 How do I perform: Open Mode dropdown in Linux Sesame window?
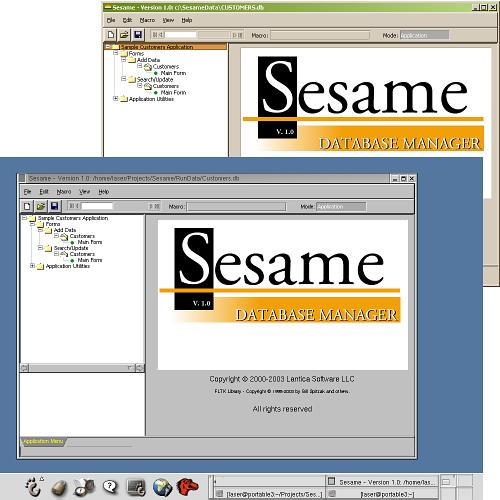pos(341,207)
